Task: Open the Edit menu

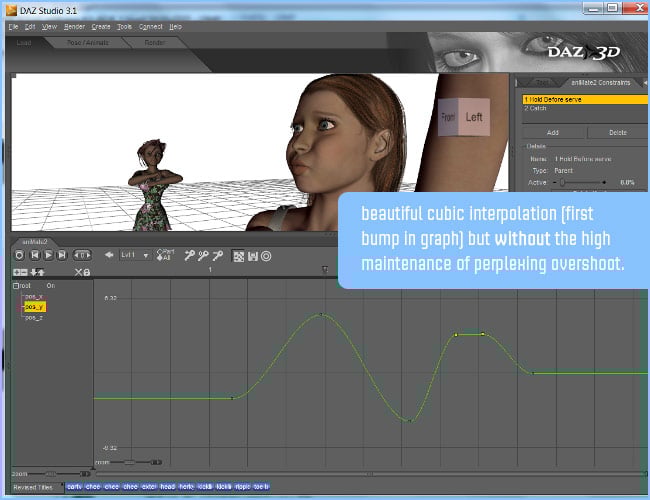Action: [30, 27]
